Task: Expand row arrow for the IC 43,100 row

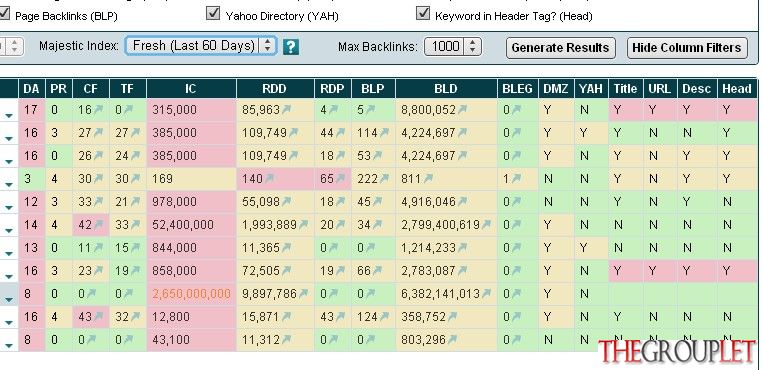Action: (x=9, y=345)
